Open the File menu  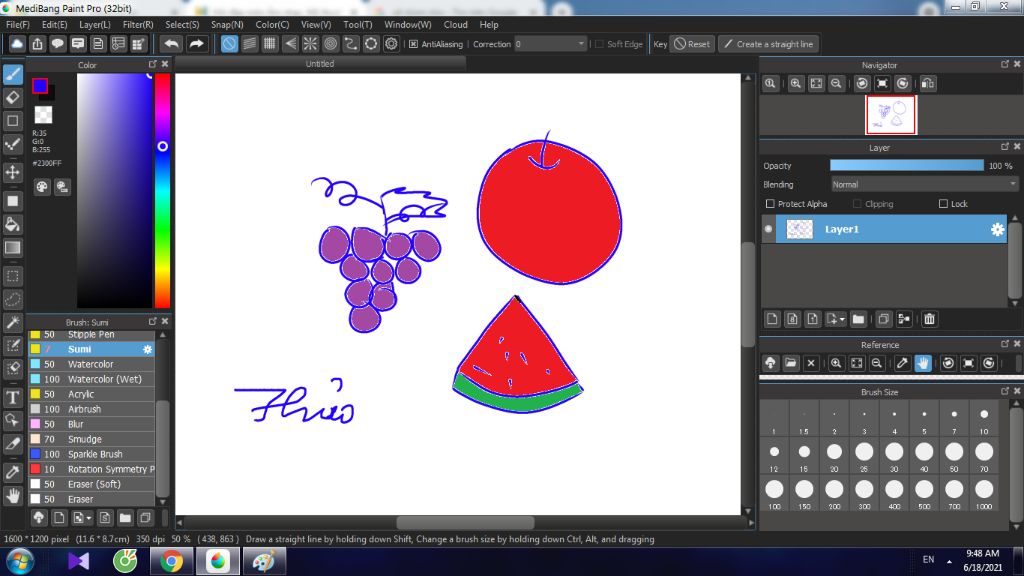[x=18, y=24]
